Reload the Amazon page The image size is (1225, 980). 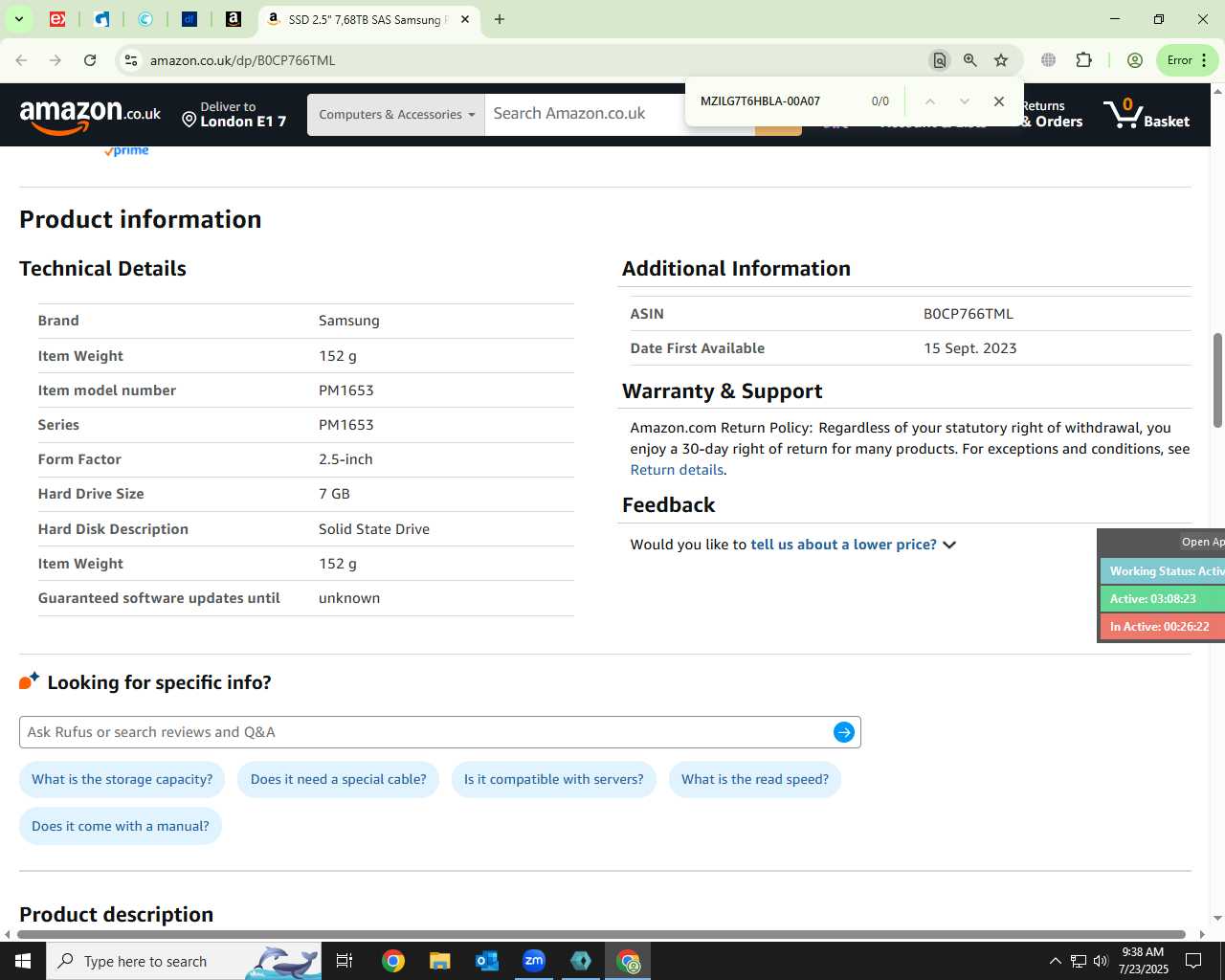pos(90,60)
